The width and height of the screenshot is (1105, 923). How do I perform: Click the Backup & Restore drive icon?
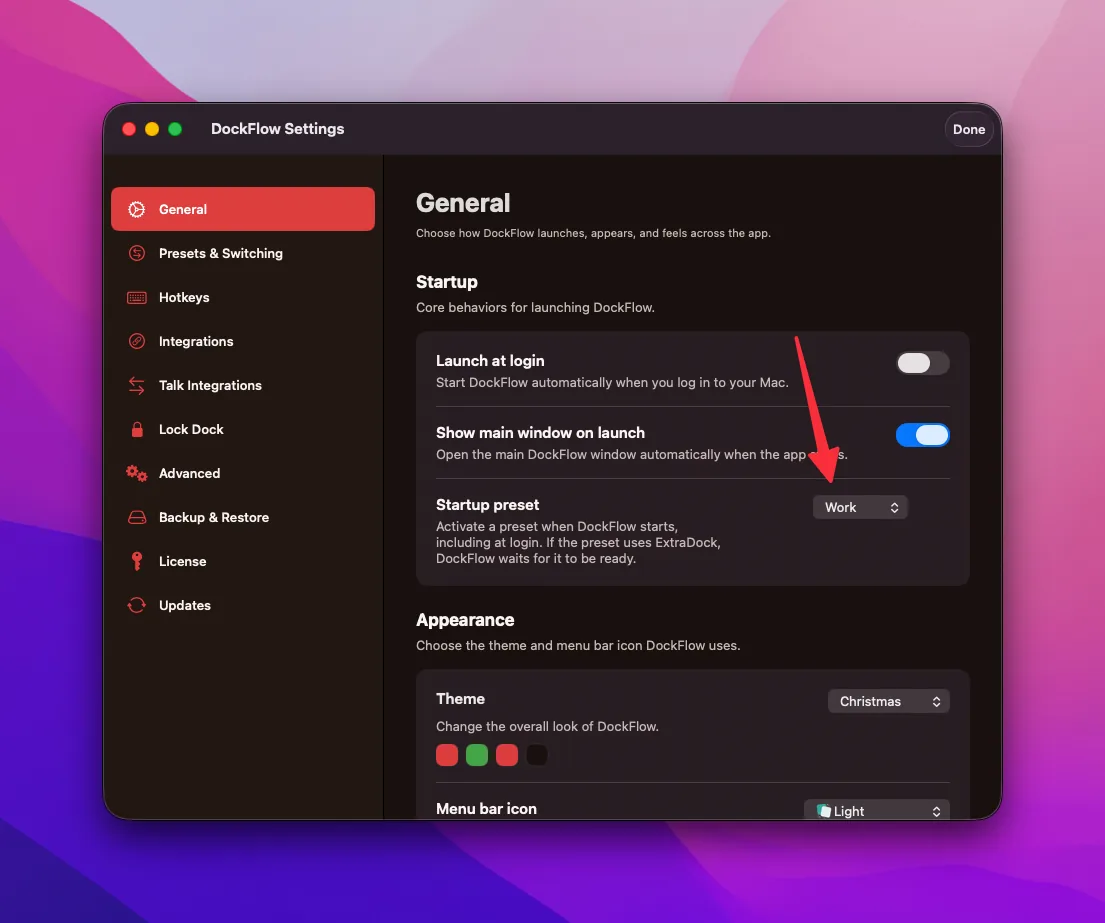(x=137, y=517)
